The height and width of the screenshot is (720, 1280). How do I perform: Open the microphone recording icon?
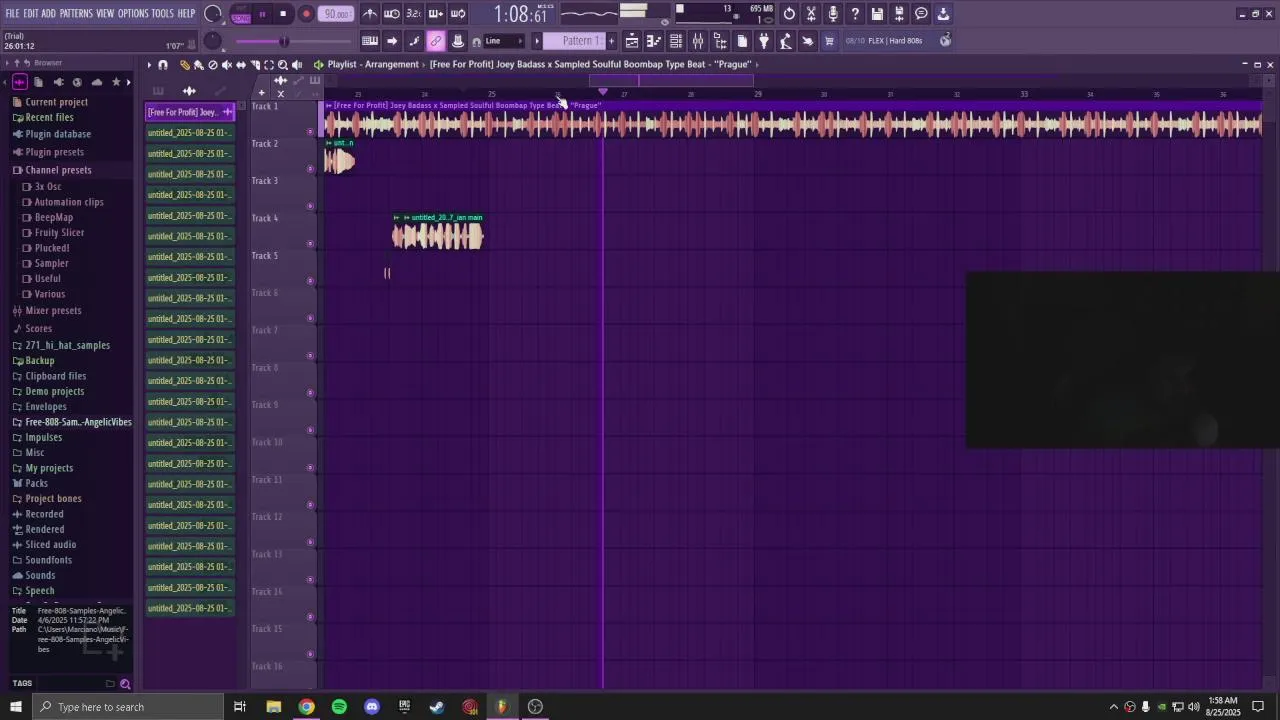[x=833, y=14]
